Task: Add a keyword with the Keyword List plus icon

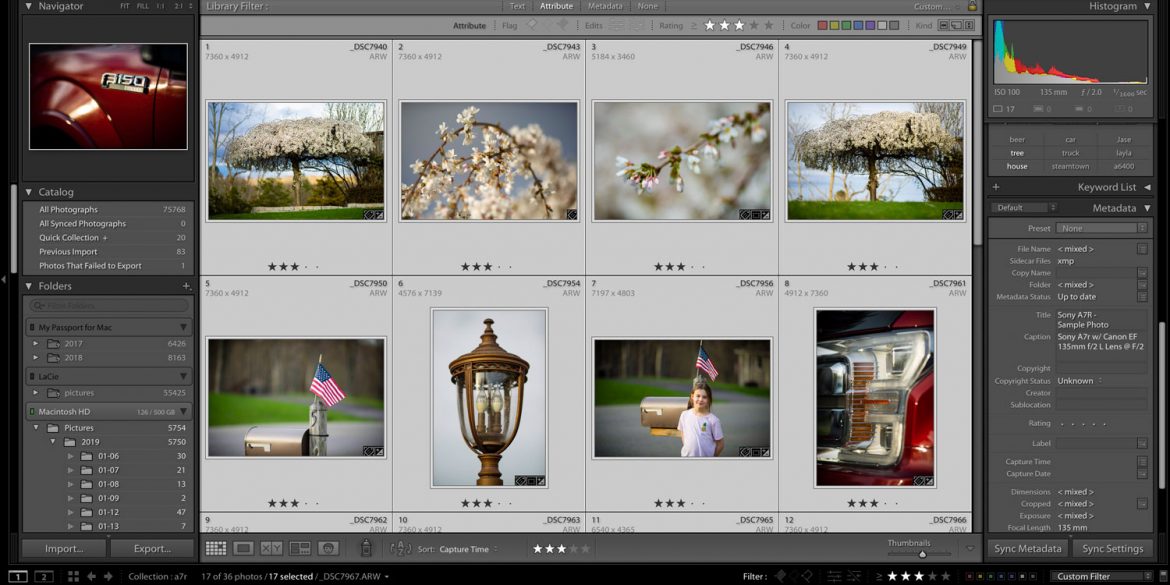Action: [995, 187]
